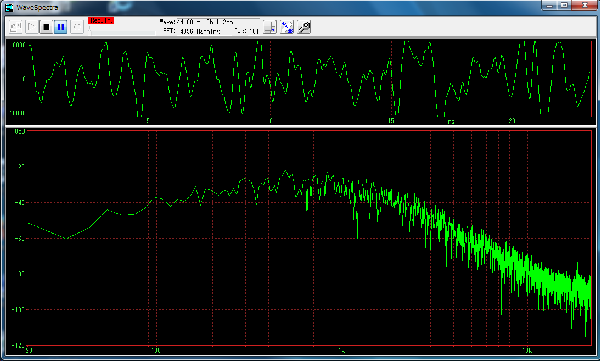Screen dimensions: 600x361
Task: Click the record button beside pause
Action: coord(77,27)
